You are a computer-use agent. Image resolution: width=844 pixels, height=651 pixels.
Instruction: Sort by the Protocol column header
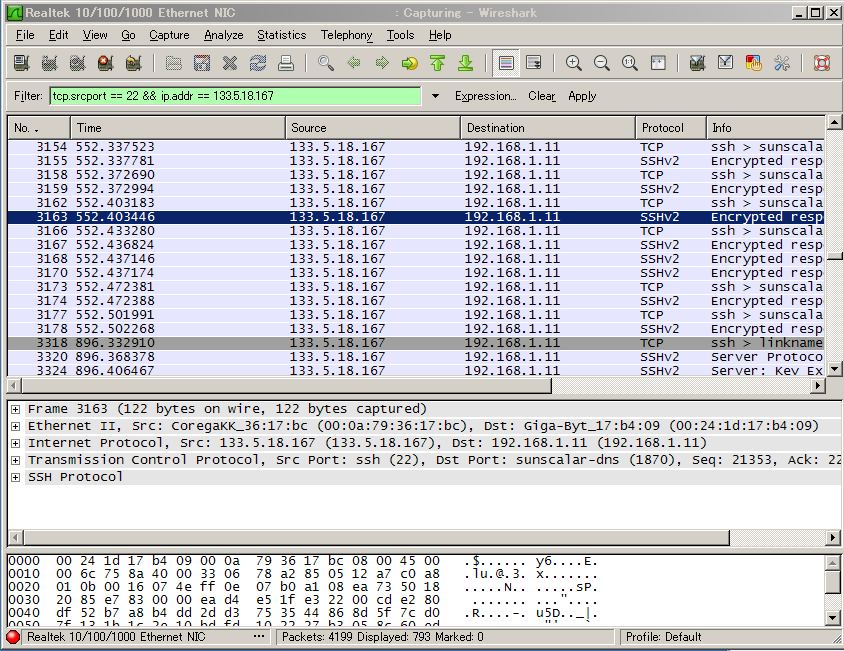tap(671, 128)
